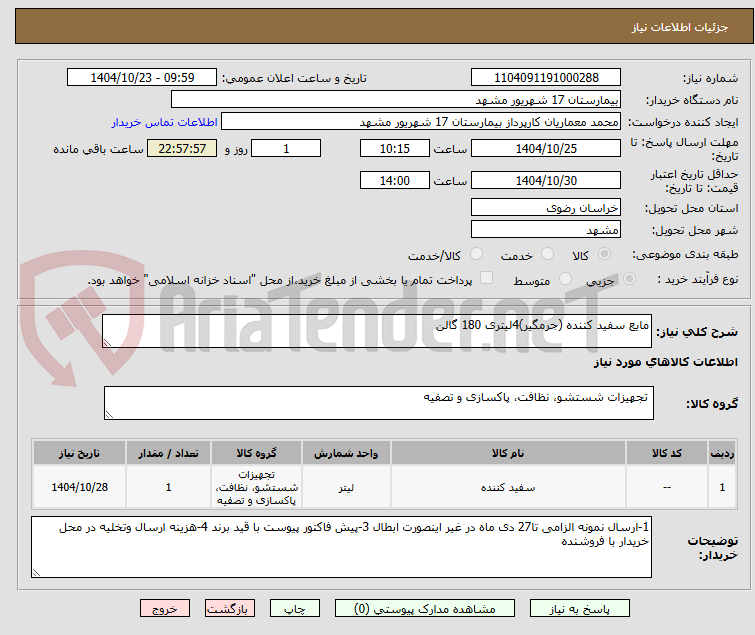755x635 pixels.
Task: Click the price validity date 1404/10/30
Action: click(x=546, y=181)
